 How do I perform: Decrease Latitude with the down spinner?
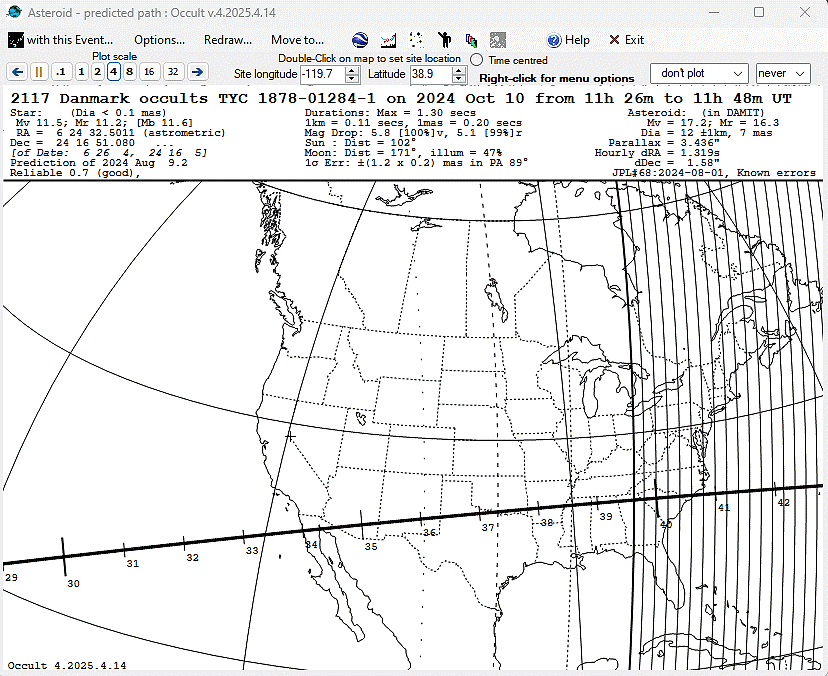[x=459, y=78]
